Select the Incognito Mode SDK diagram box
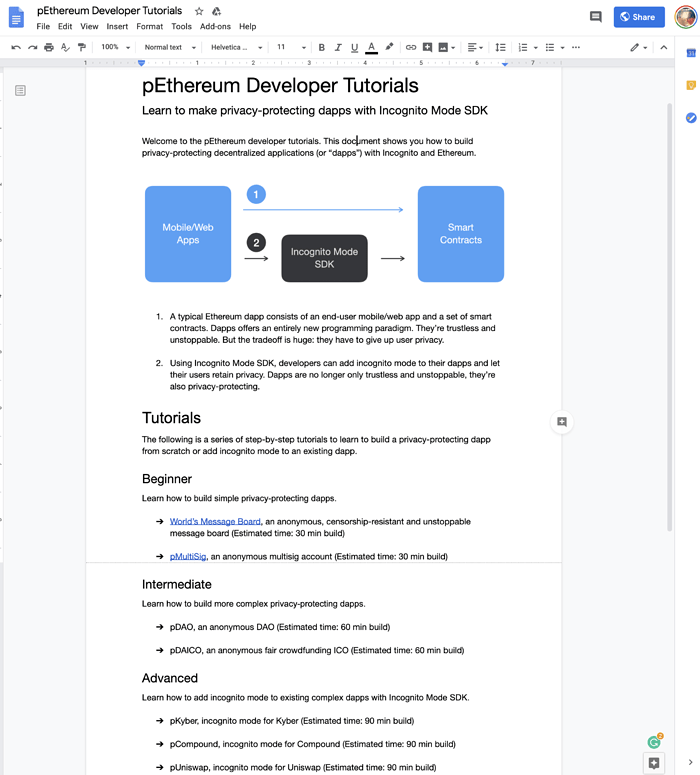The image size is (700, 775). (324, 258)
